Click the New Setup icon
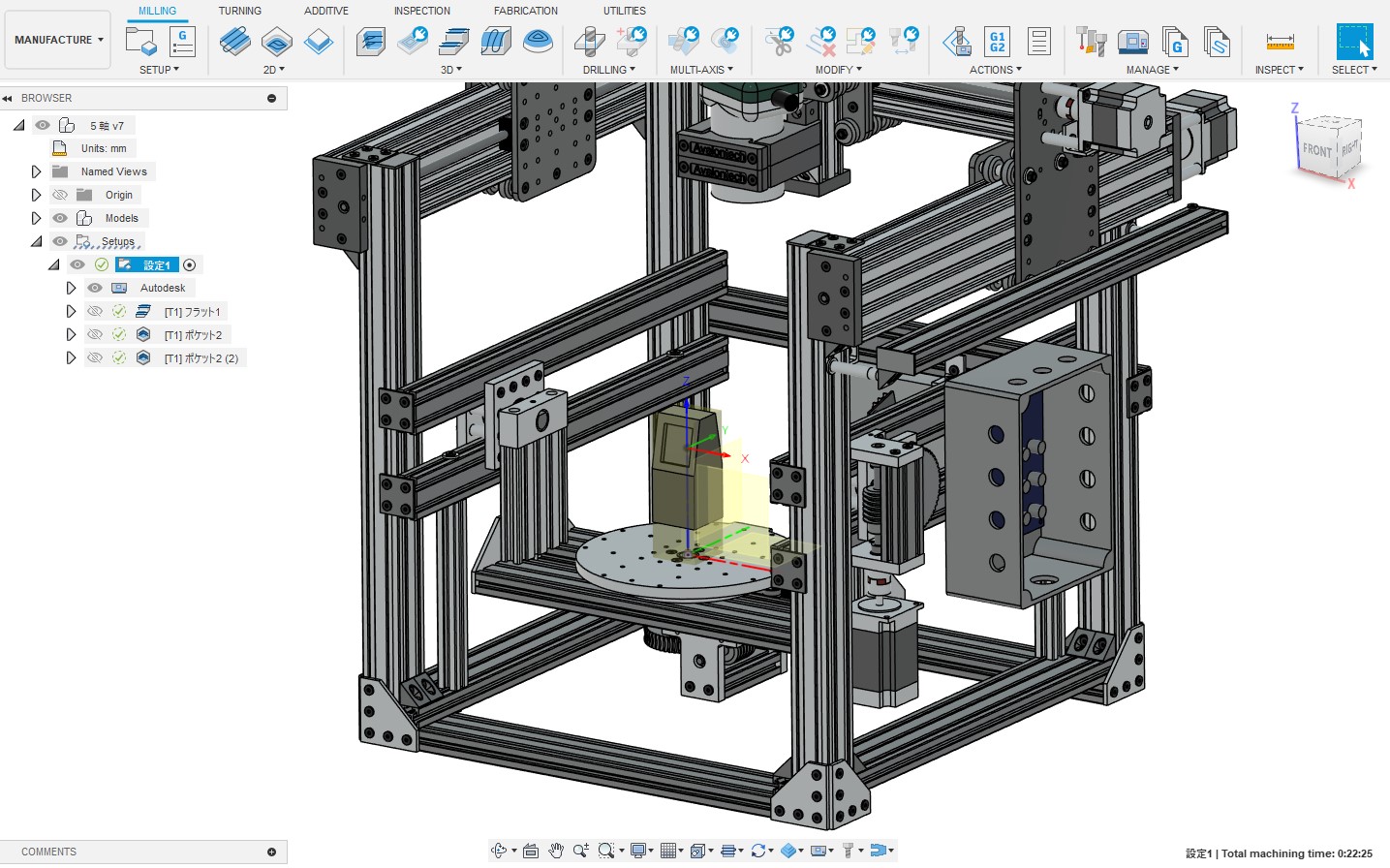1390x868 pixels. click(x=141, y=42)
